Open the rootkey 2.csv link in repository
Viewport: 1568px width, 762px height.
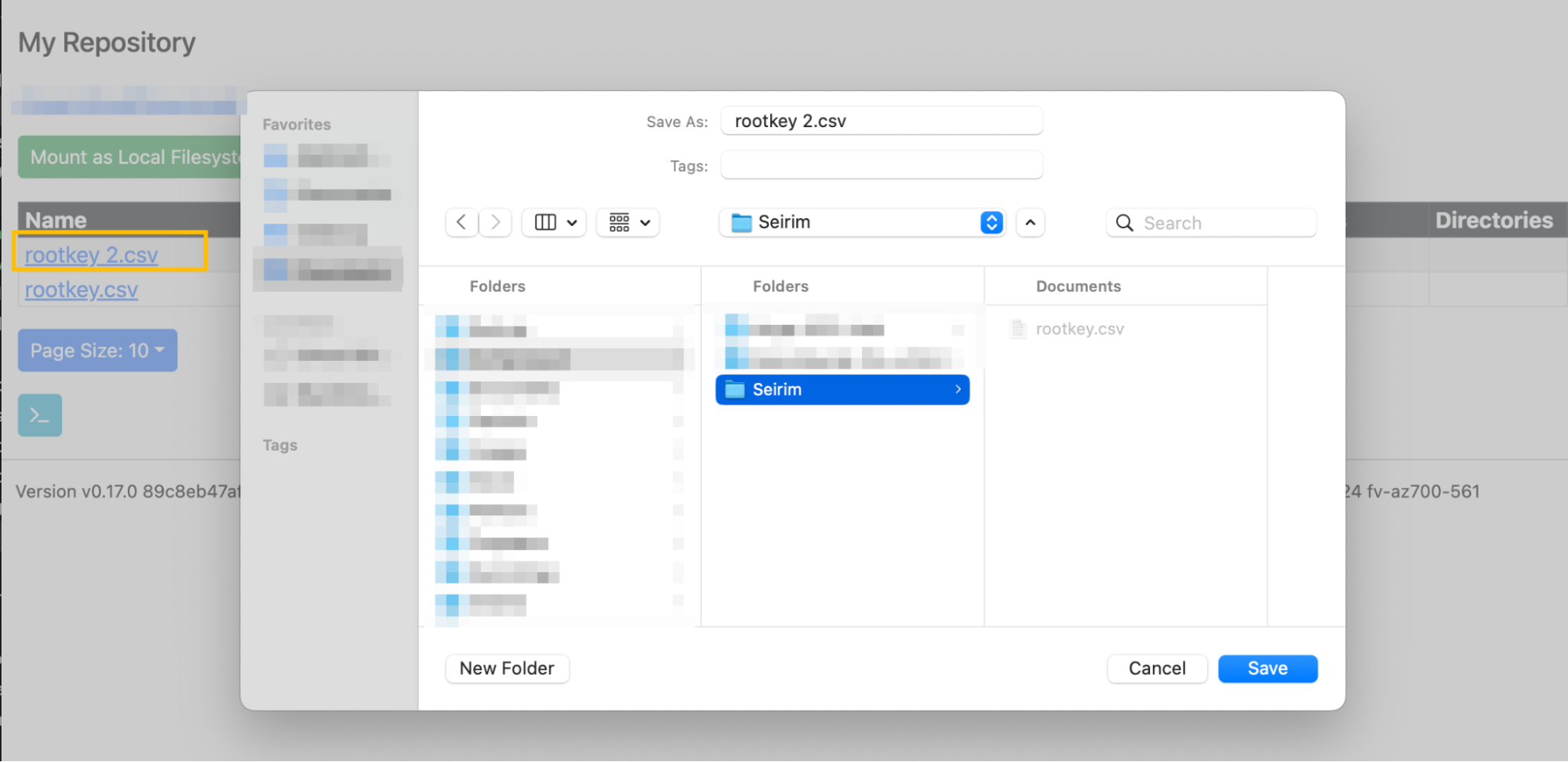tap(91, 255)
